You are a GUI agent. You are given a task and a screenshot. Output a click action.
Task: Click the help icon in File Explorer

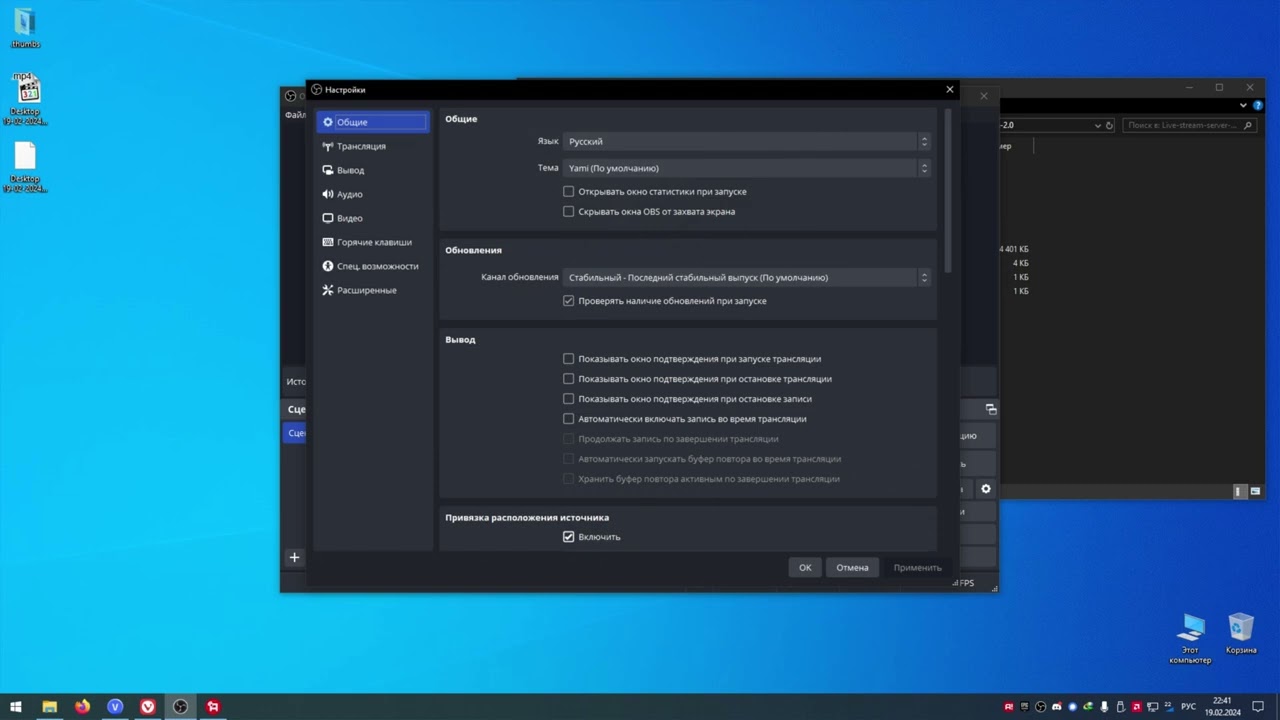tap(1258, 104)
